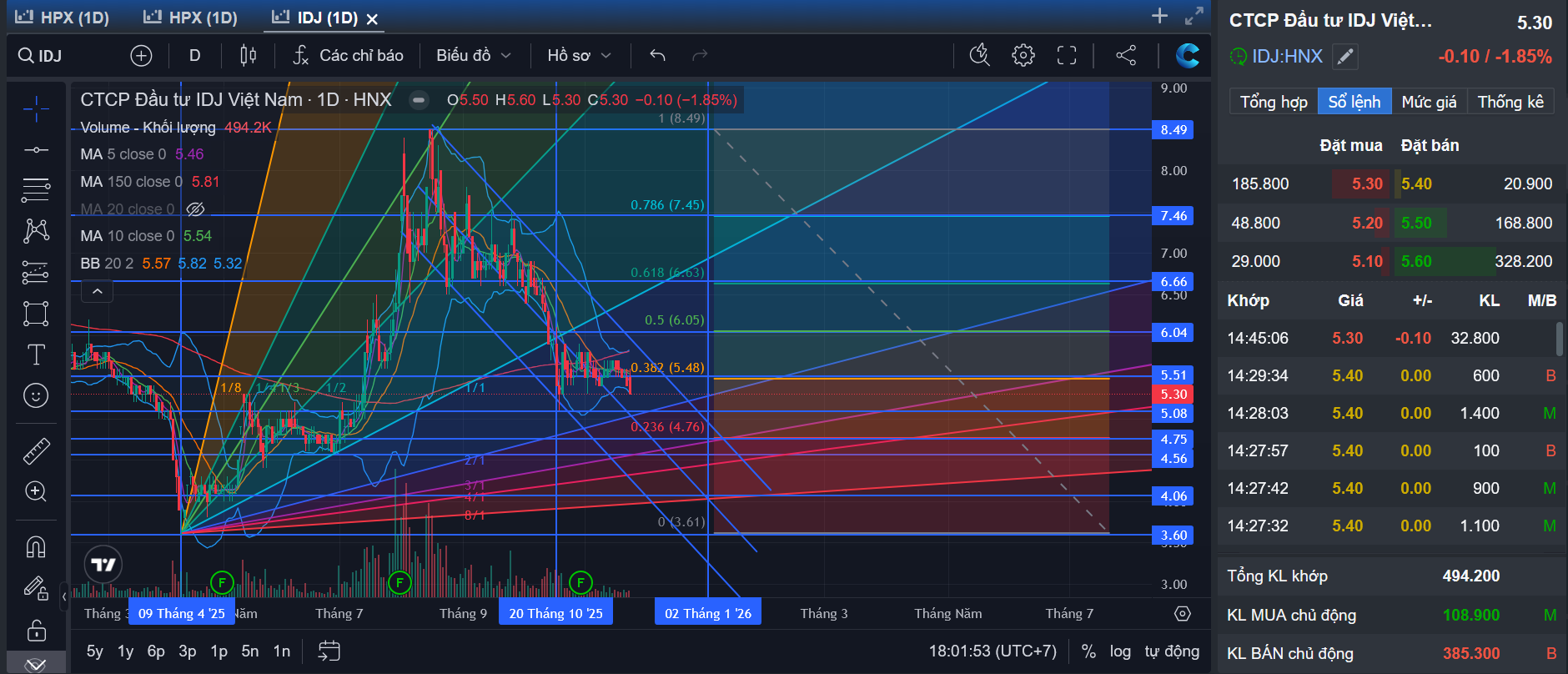1568x674 pixels.
Task: Open chart settings gear
Action: (x=1023, y=56)
